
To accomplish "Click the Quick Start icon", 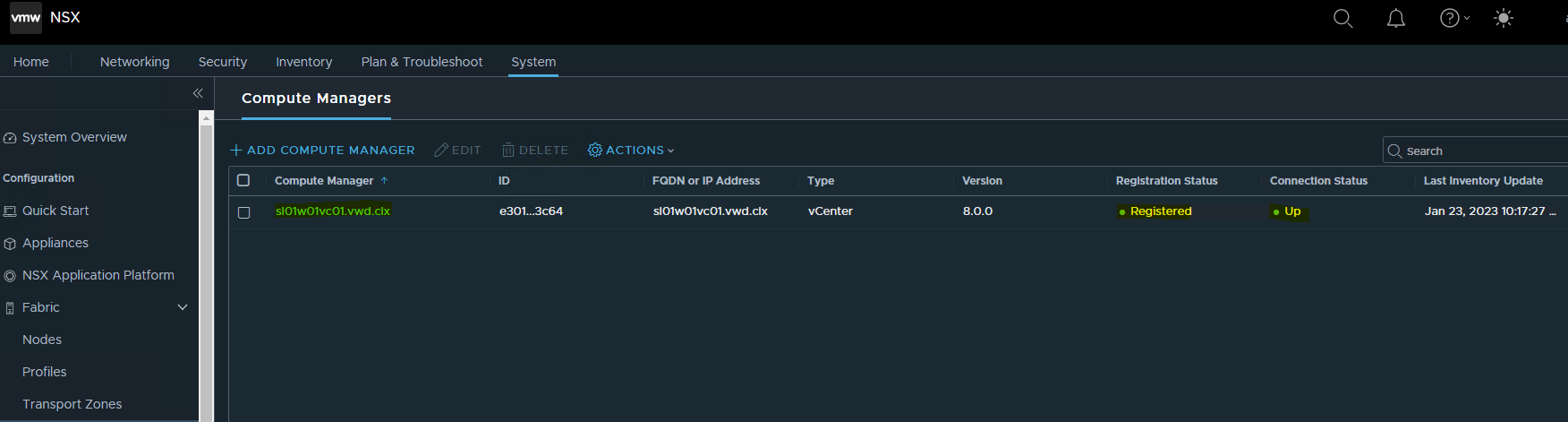I will (10, 211).
